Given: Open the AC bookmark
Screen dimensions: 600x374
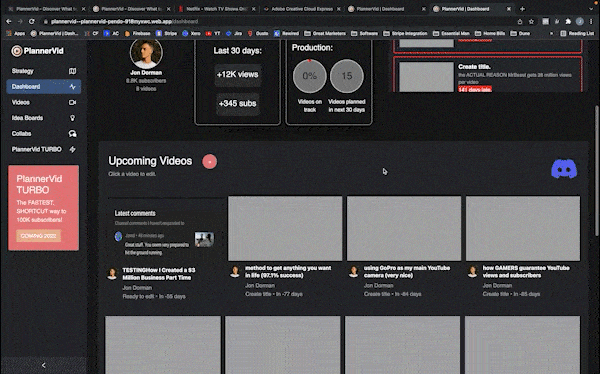Looking at the screenshot, I should [112, 34].
